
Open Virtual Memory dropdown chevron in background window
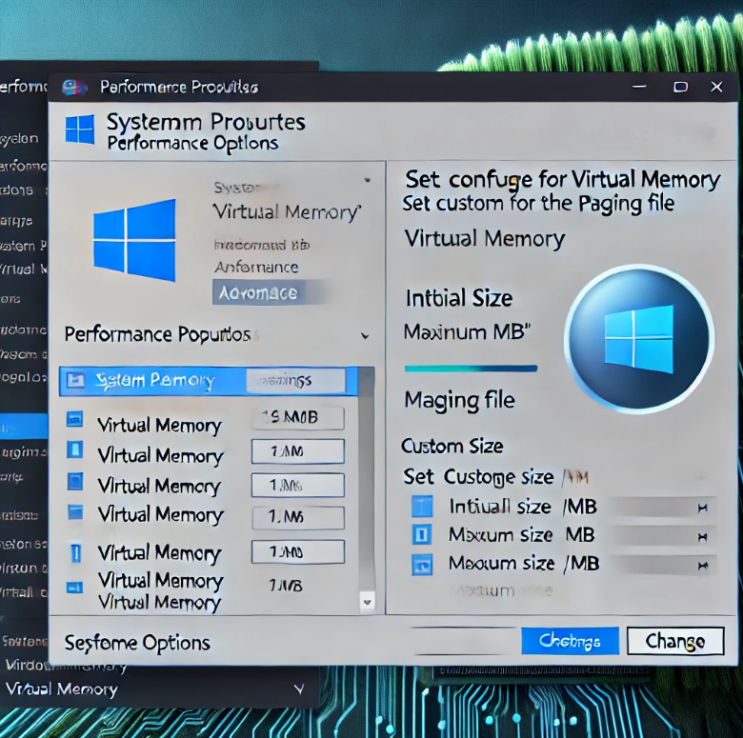pyautogui.click(x=299, y=689)
